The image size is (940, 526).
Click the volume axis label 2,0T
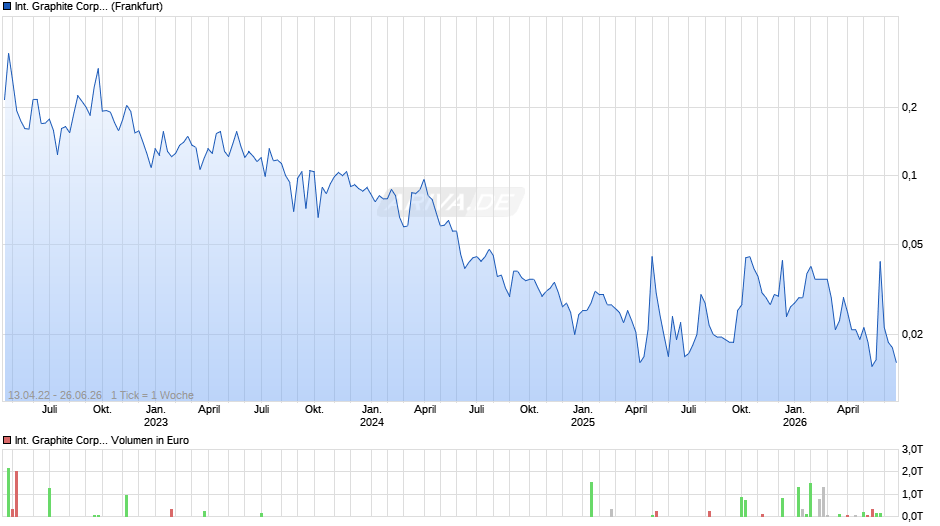[912, 471]
